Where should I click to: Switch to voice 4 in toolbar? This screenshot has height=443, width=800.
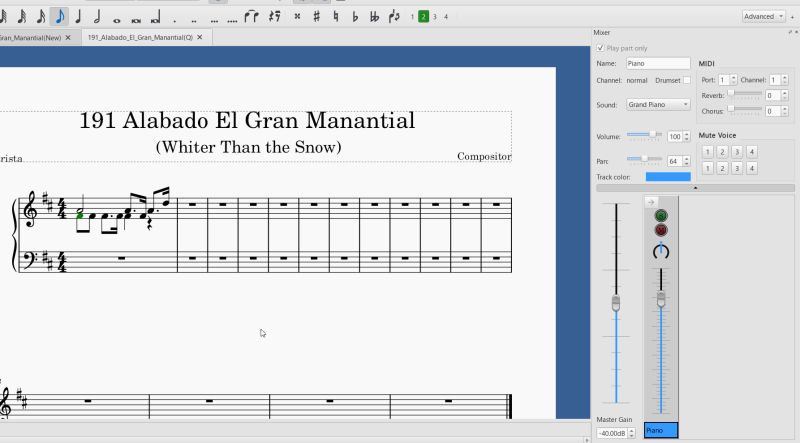(x=446, y=17)
